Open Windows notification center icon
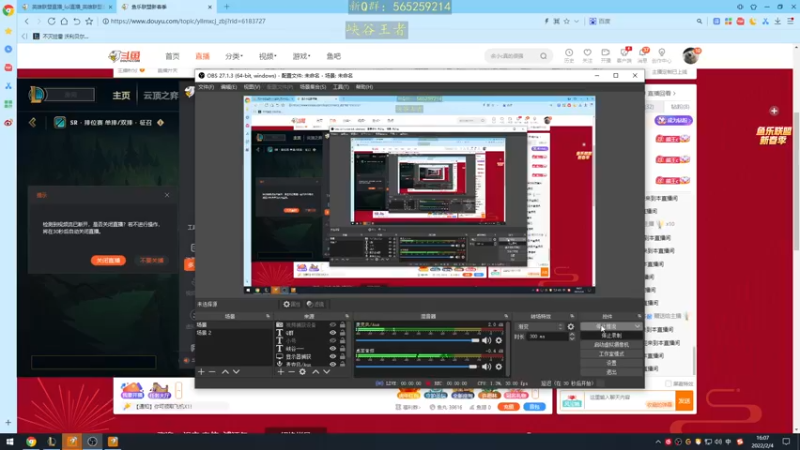Viewport: 800px width, 450px height. click(786, 441)
